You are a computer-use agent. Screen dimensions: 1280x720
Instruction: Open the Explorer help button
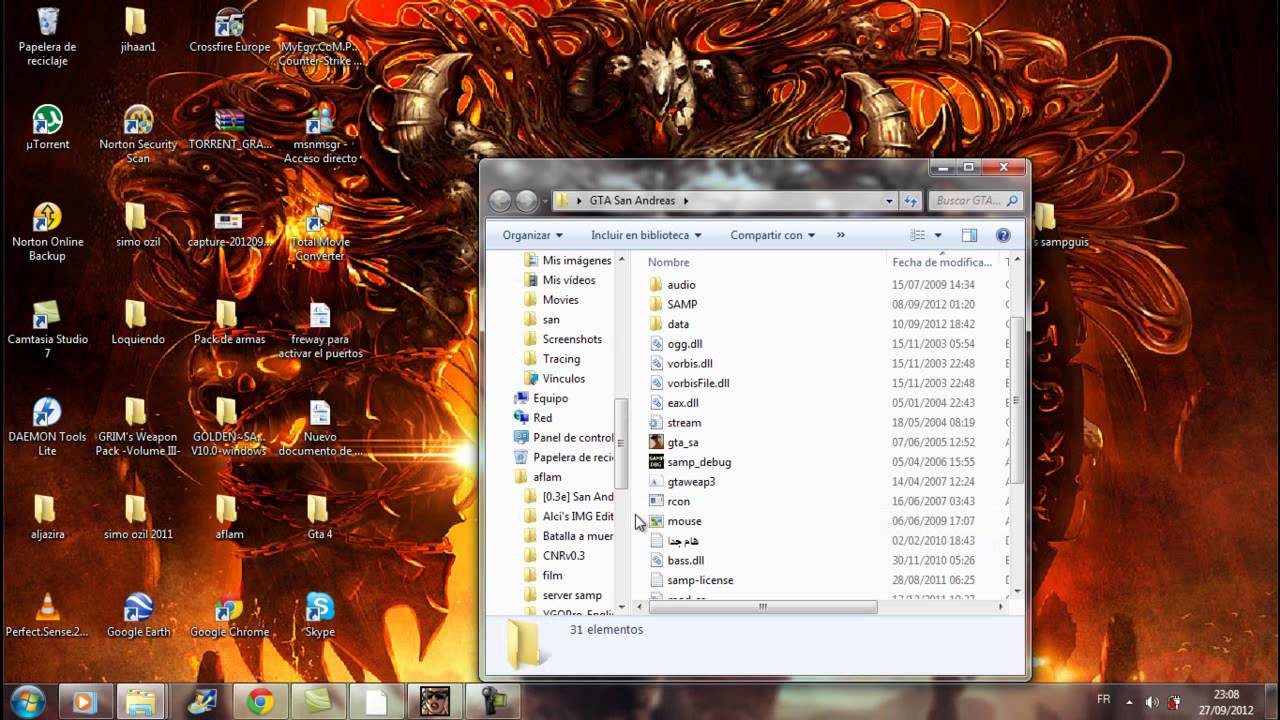(1003, 235)
